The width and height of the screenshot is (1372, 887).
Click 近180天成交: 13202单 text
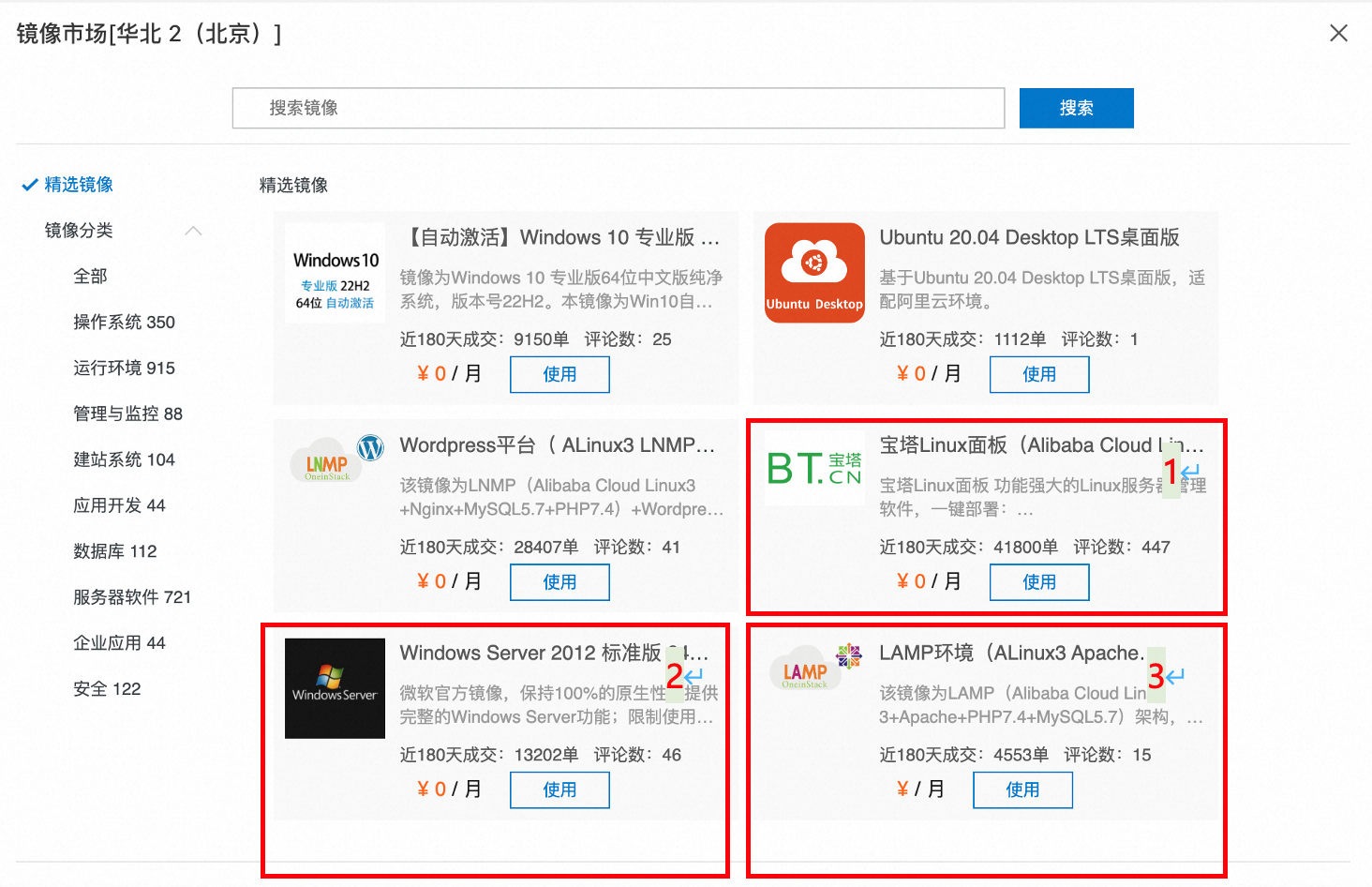pyautogui.click(x=489, y=756)
